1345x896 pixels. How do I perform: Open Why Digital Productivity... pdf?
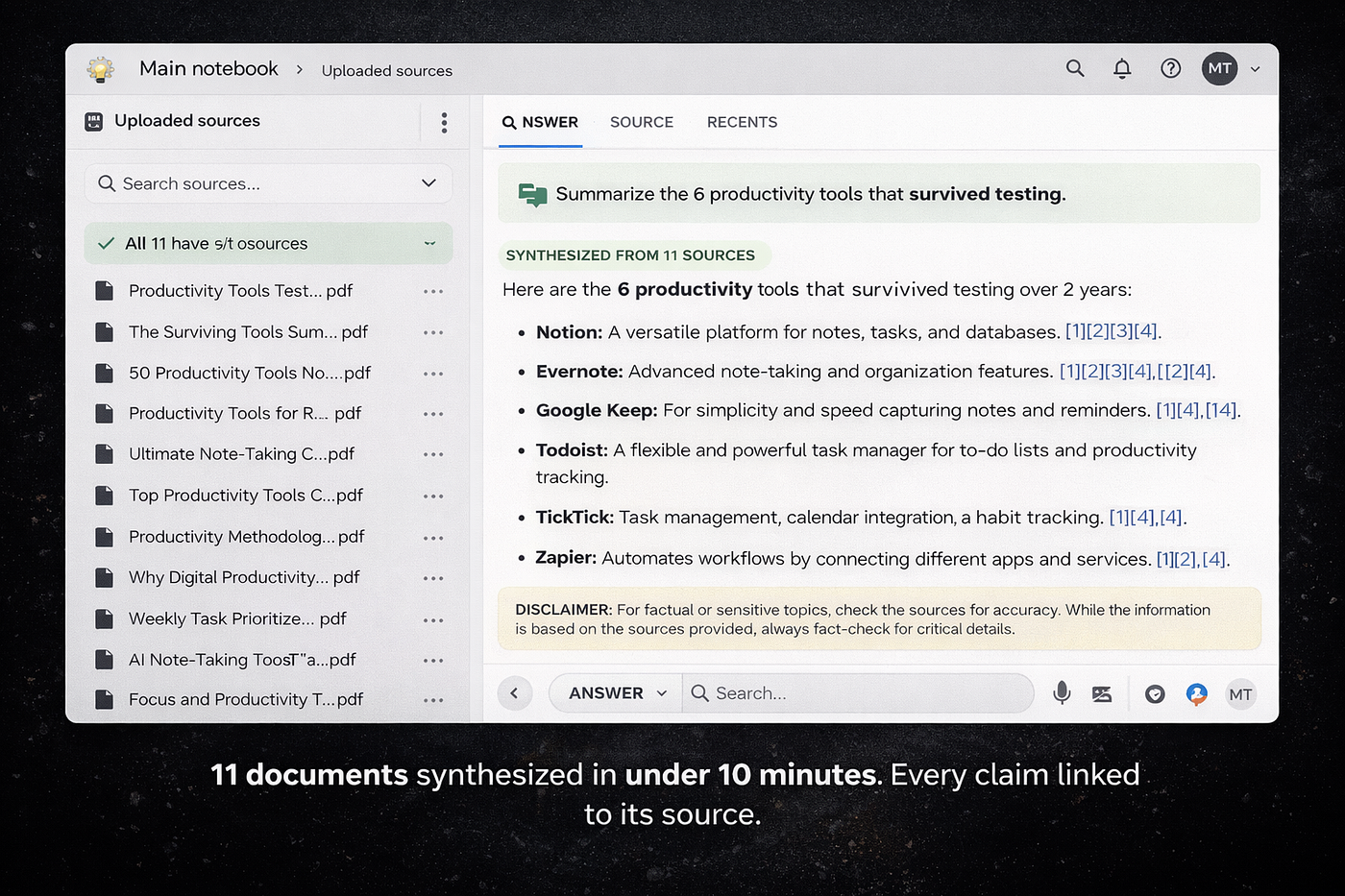[x=244, y=577]
